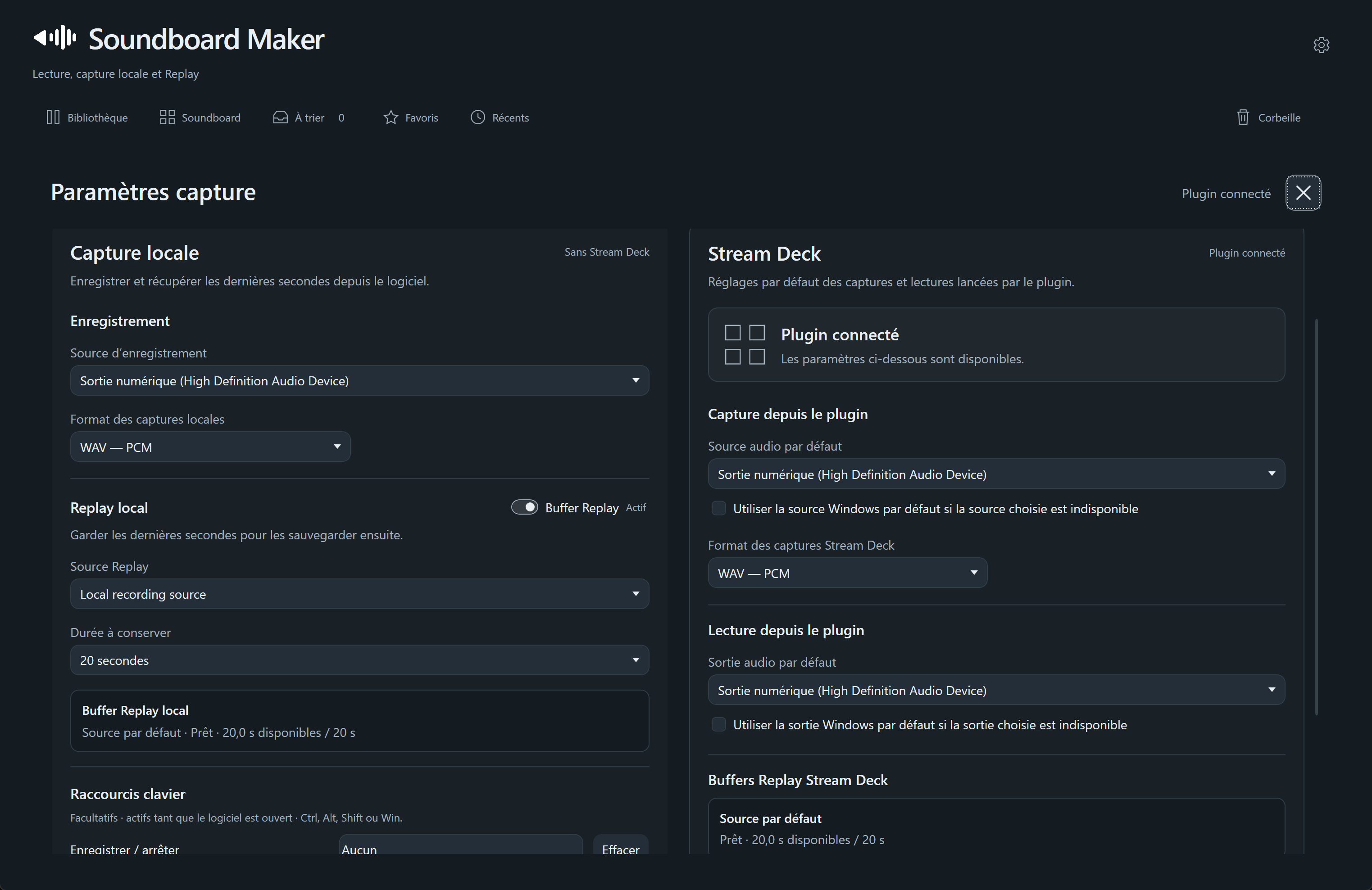This screenshot has height=890, width=1372.
Task: Click the Sans Stream Deck label
Action: [606, 252]
